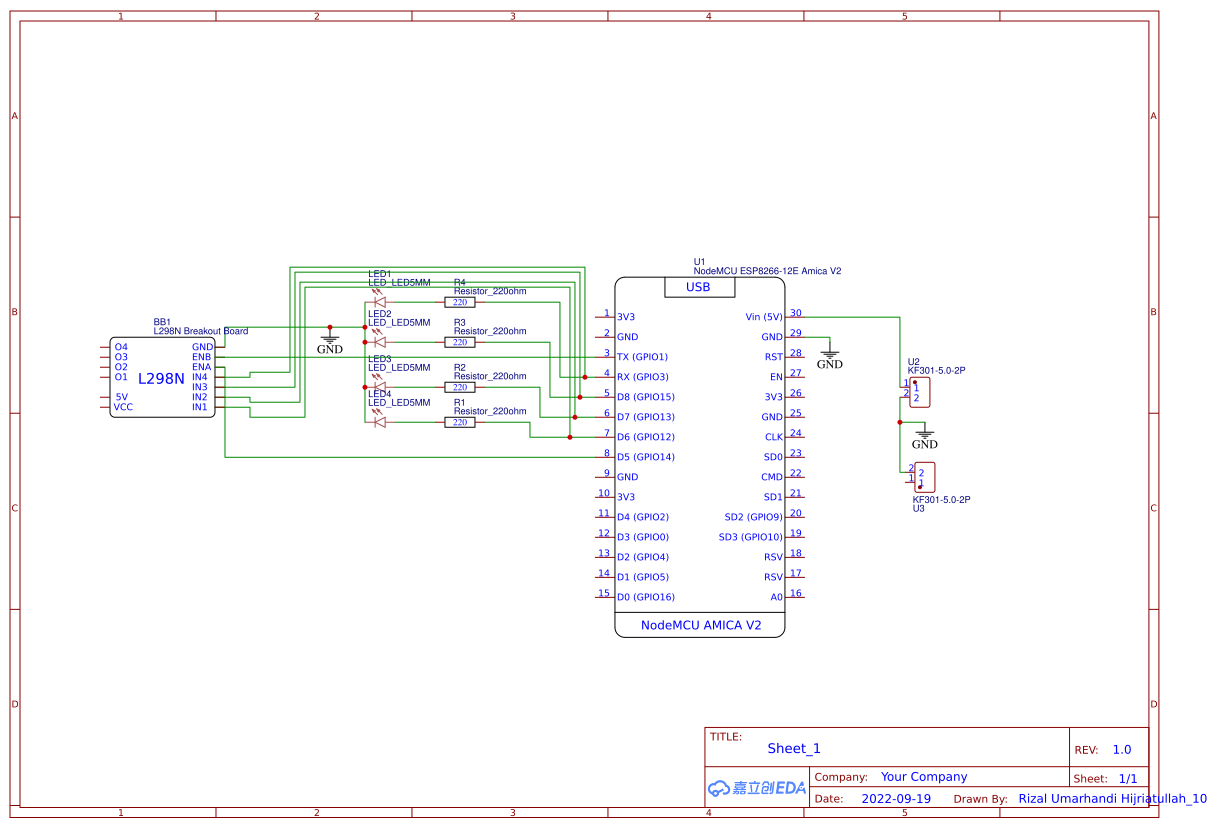Select the KF301-5.0-2P connector U2
The width and height of the screenshot is (1220, 828).
point(920,392)
